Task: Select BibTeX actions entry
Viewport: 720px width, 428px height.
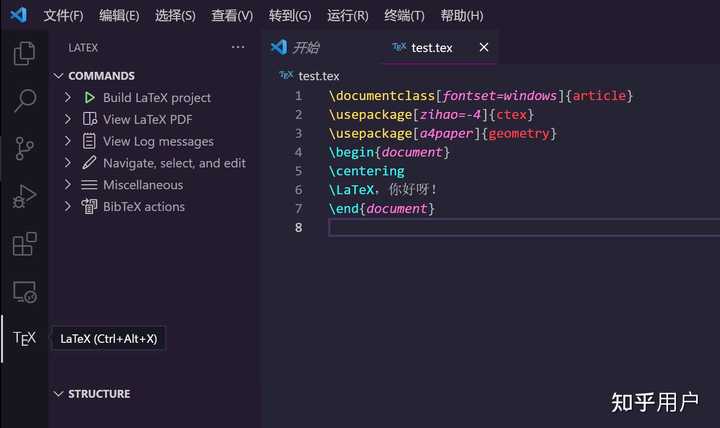Action: click(143, 207)
